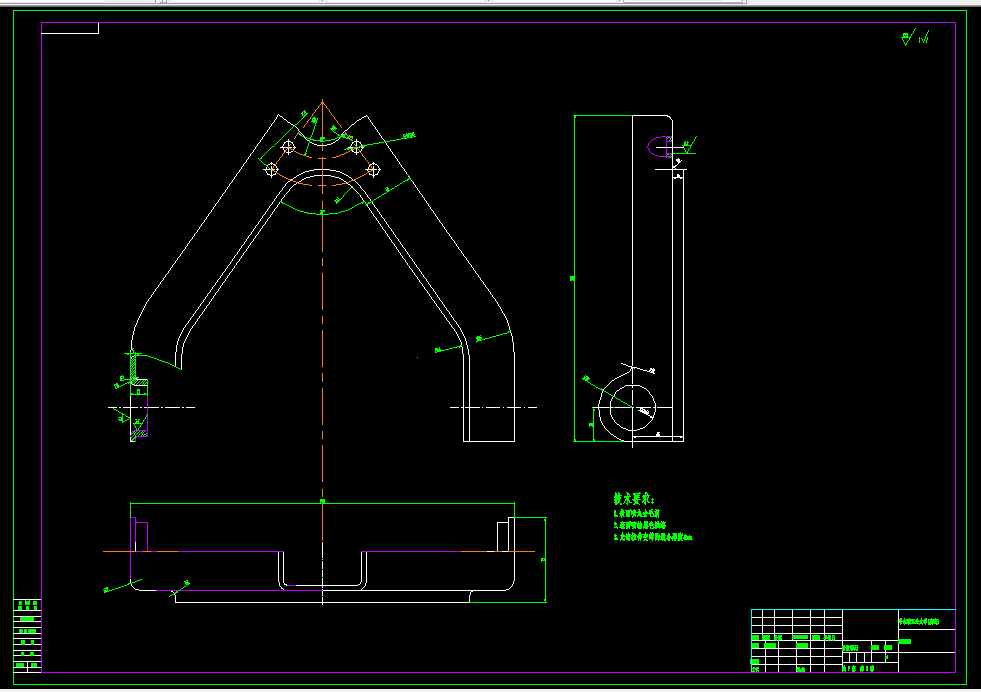Image resolution: width=981 pixels, height=692 pixels.
Task: Select the large bore circle in the side view
Action: [x=632, y=408]
